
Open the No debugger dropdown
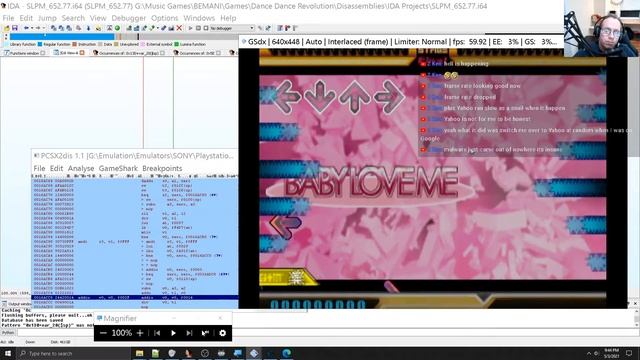(x=232, y=28)
